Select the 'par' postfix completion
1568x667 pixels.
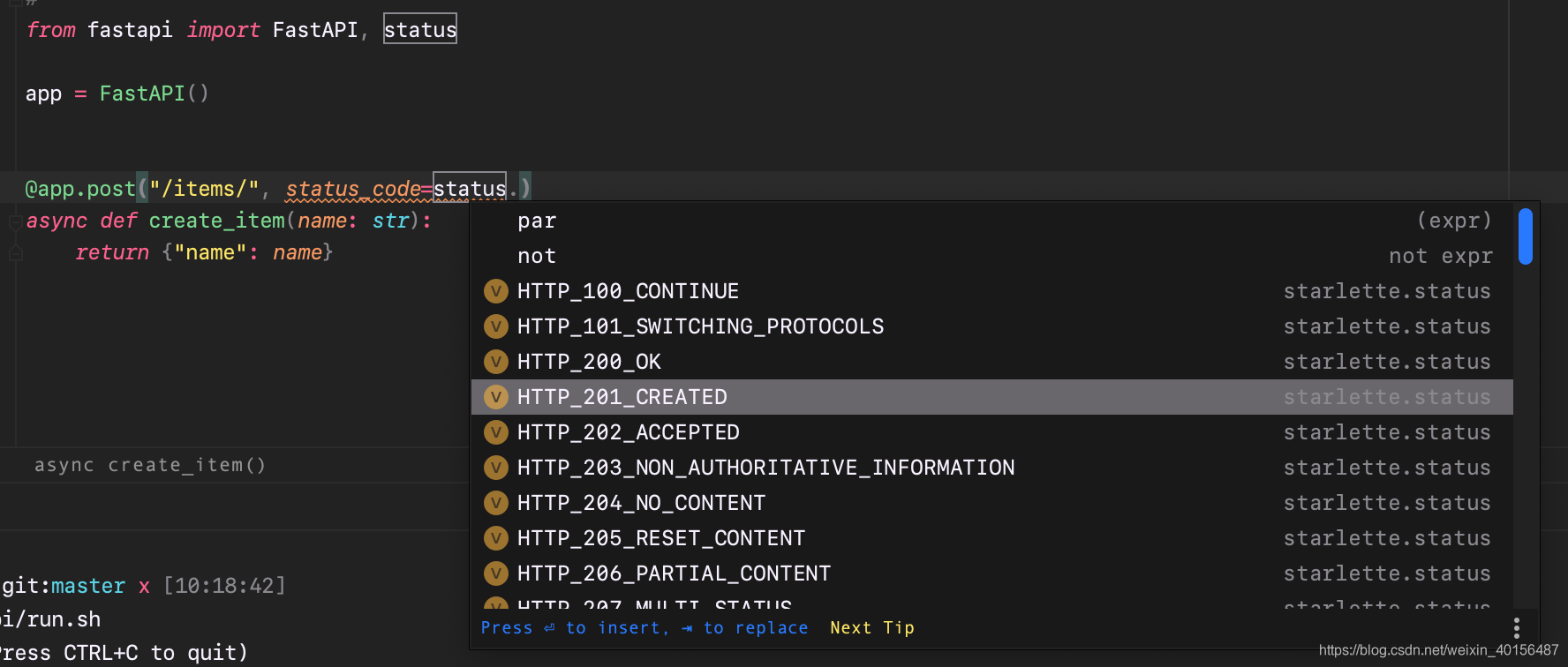click(x=991, y=221)
